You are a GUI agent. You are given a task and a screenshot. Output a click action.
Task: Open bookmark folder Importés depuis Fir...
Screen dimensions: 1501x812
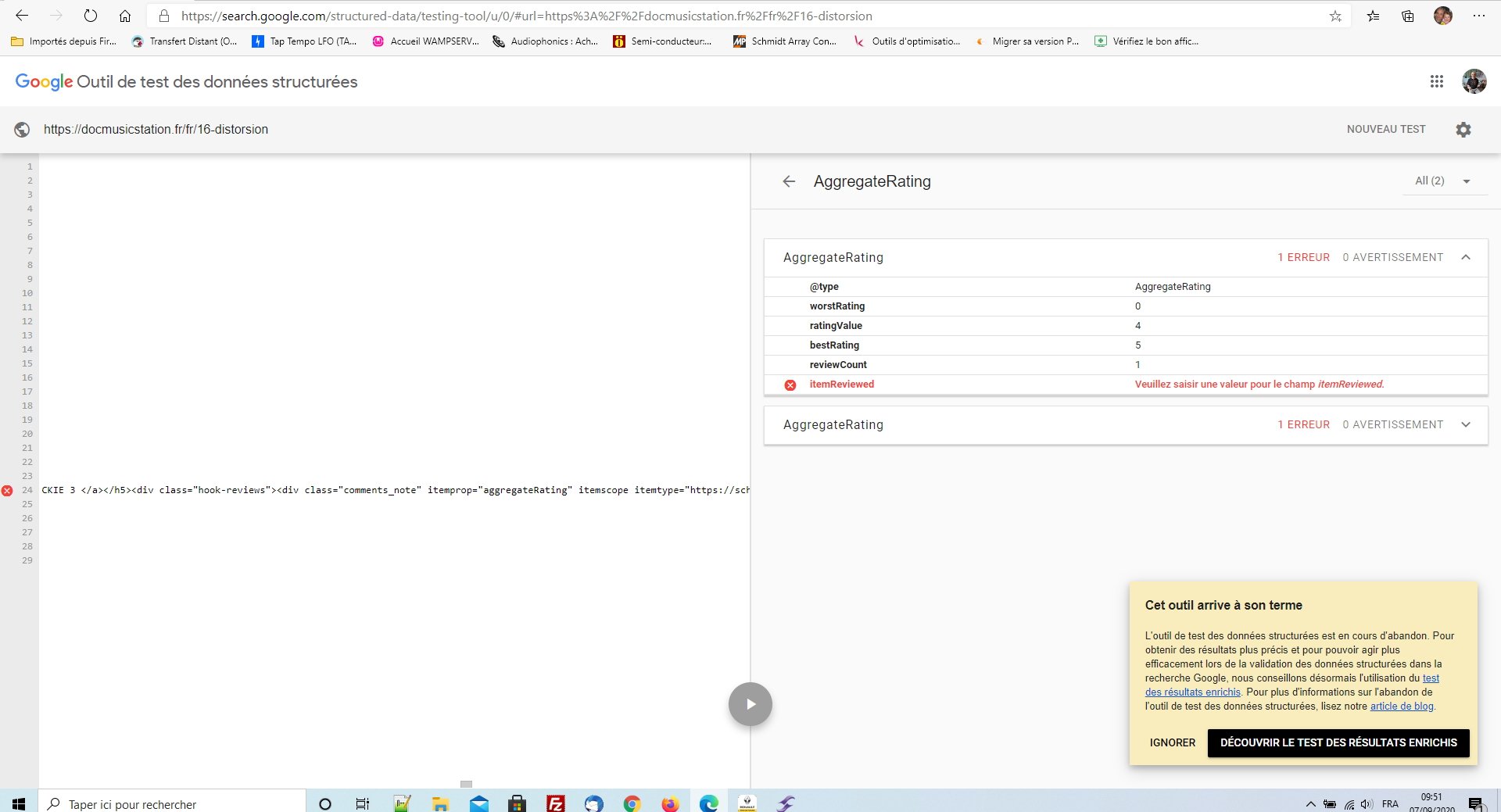[64, 41]
